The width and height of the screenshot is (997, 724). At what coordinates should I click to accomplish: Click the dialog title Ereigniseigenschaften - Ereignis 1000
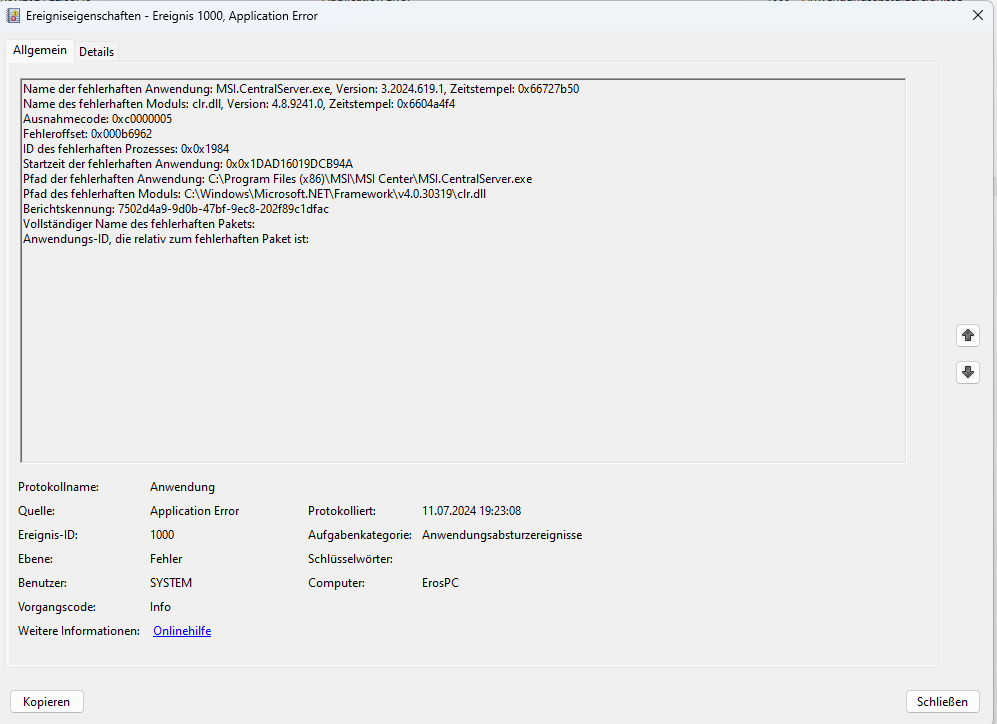(x=172, y=16)
